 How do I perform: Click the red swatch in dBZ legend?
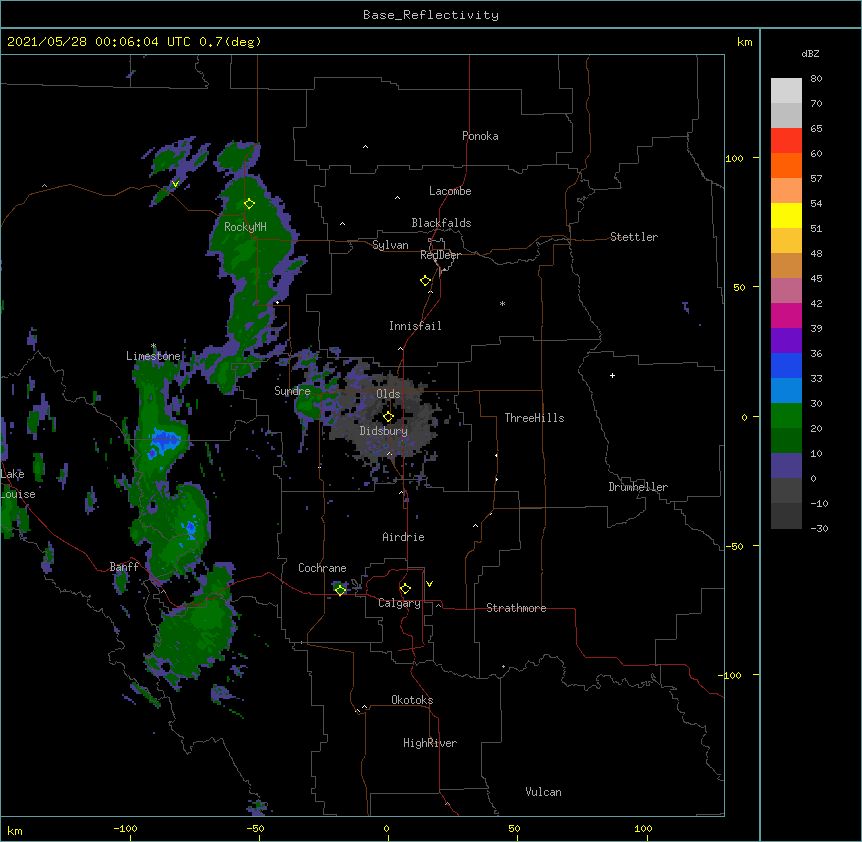[786, 140]
